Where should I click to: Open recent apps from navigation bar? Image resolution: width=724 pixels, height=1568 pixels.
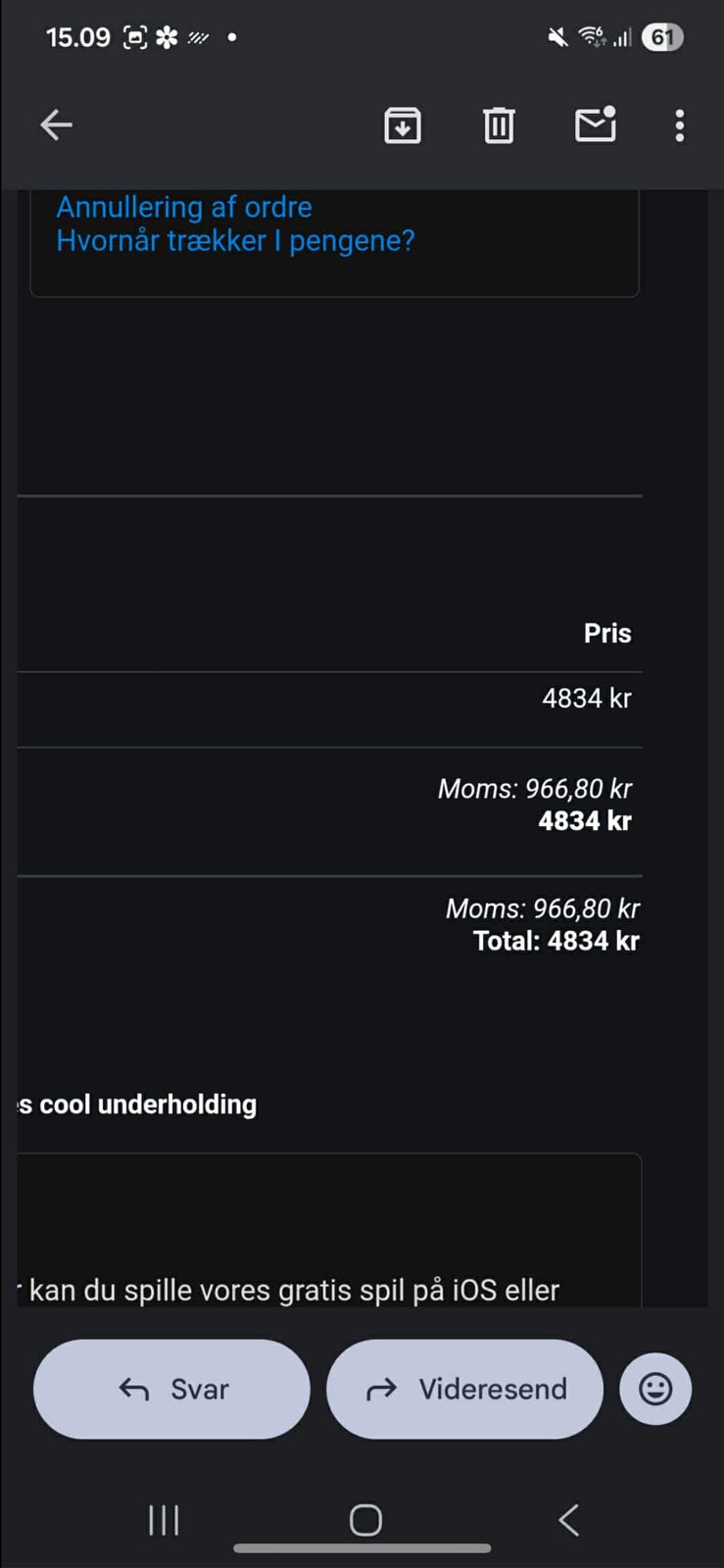point(164,1520)
